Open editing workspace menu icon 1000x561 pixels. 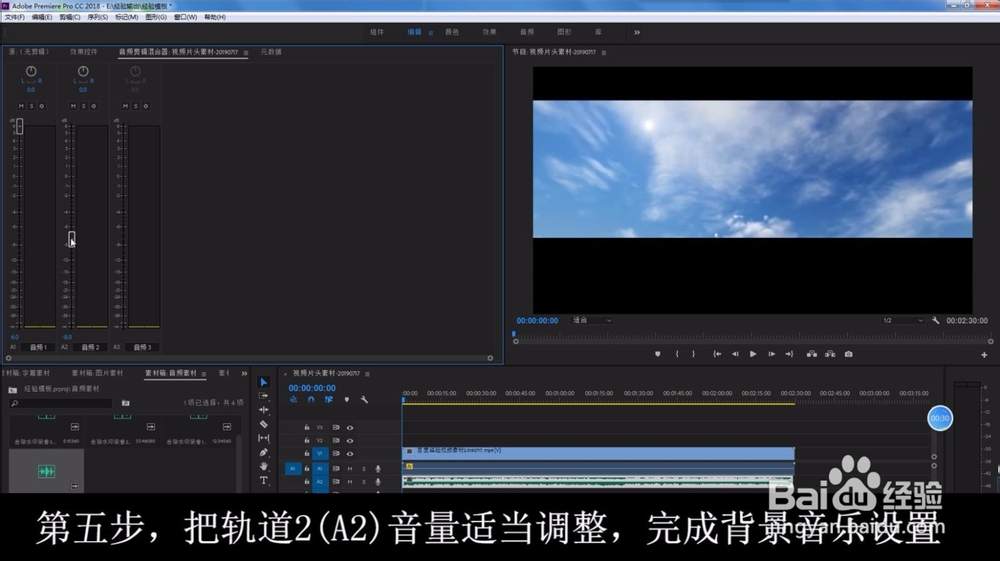(430, 33)
